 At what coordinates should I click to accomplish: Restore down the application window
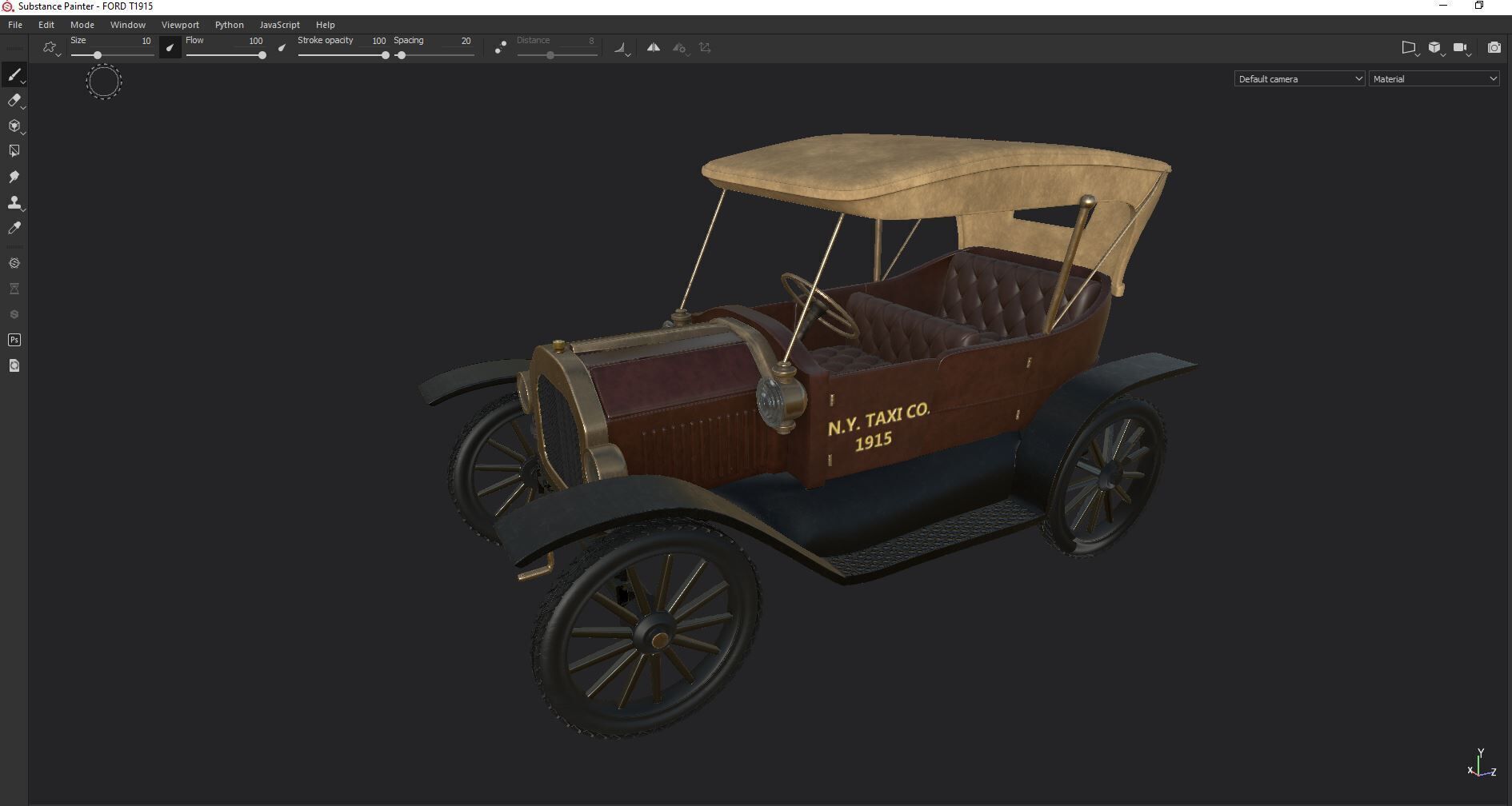1479,6
